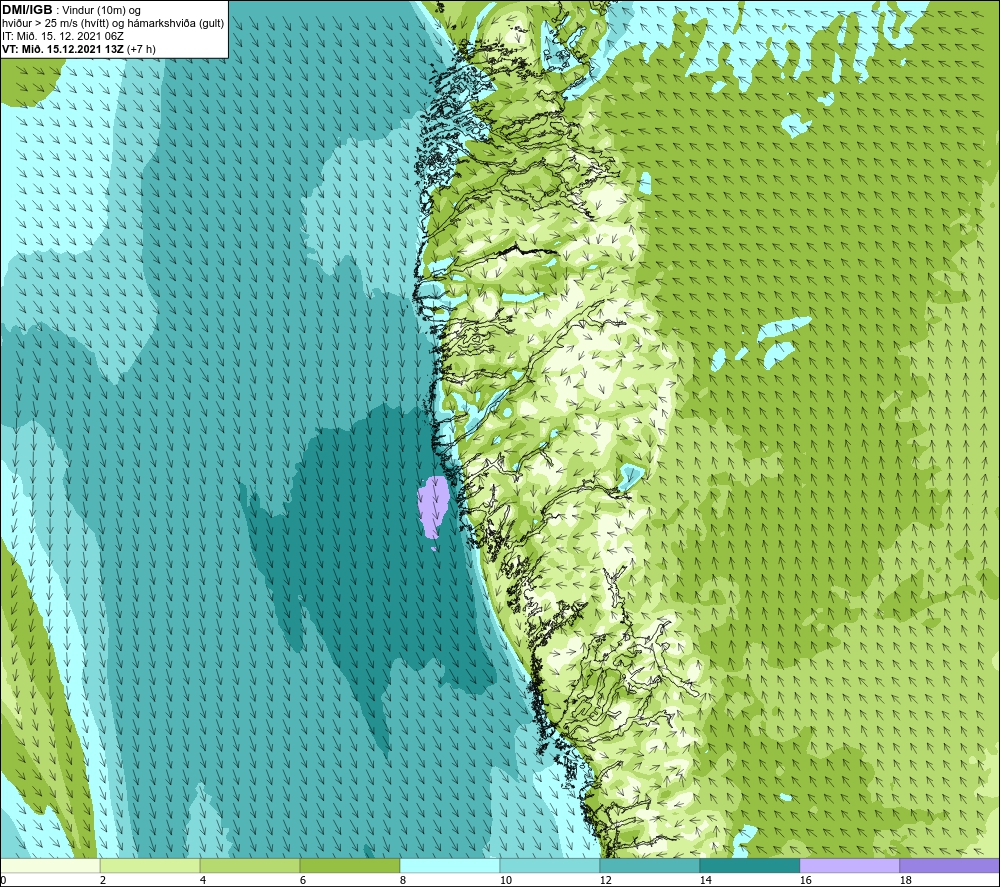Click the 10-12 m/s light teal swatch
This screenshot has width=1000, height=887.
click(550, 865)
